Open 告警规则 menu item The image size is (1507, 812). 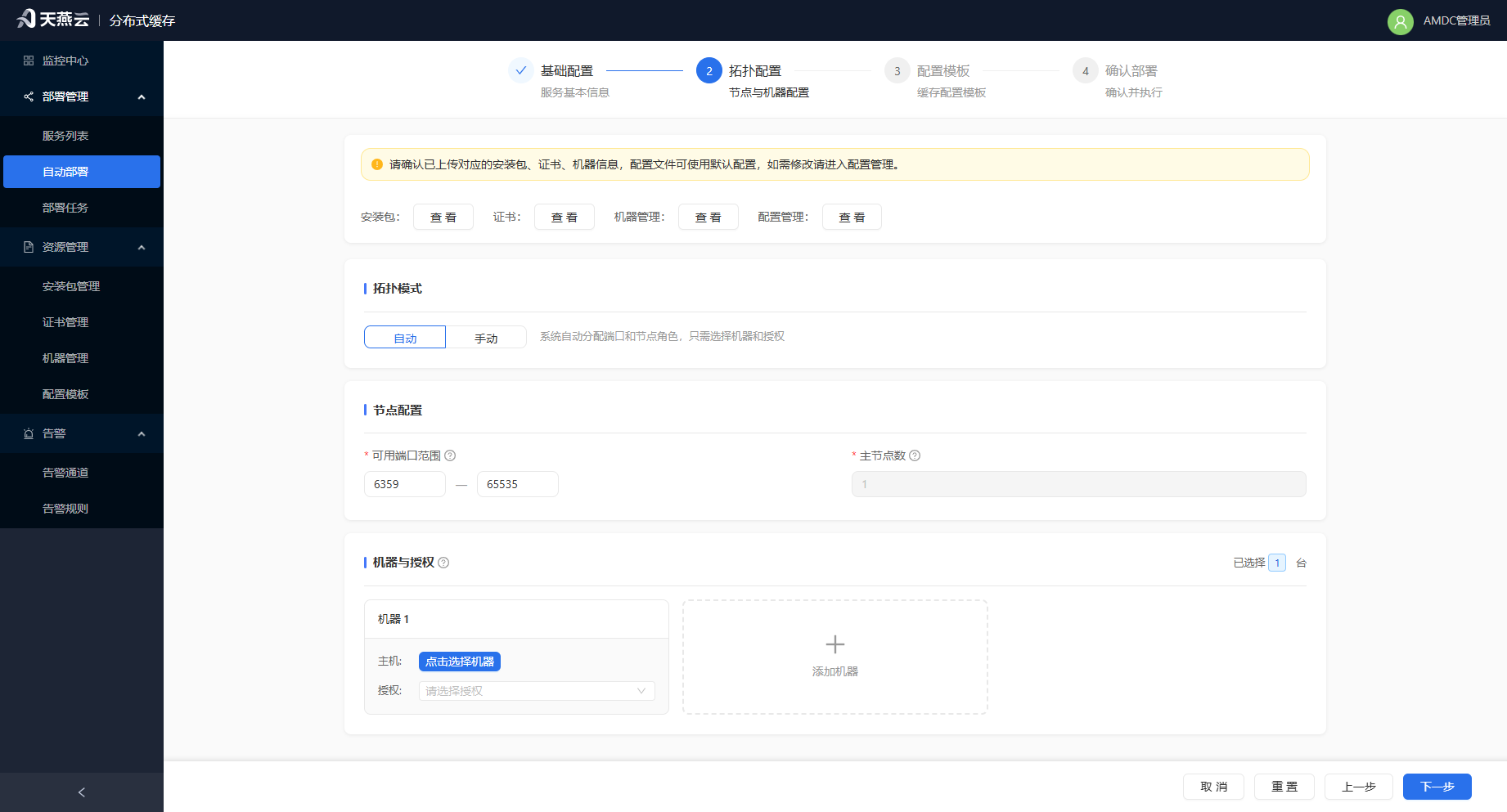tap(82, 509)
